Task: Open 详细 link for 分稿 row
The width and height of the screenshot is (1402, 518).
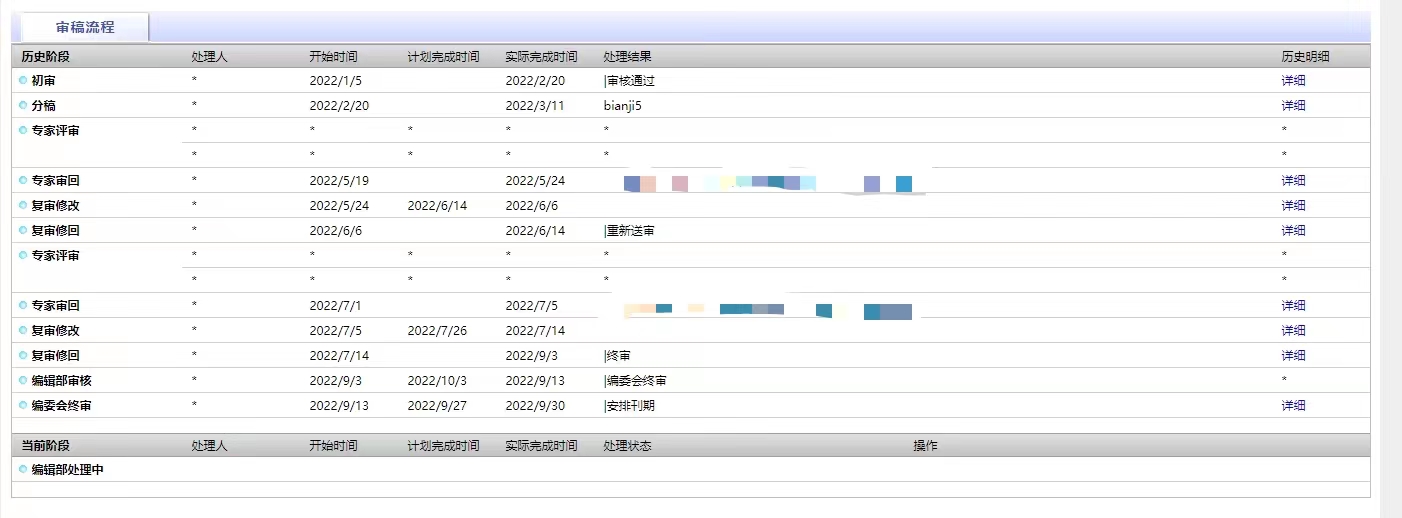Action: 1293,106
